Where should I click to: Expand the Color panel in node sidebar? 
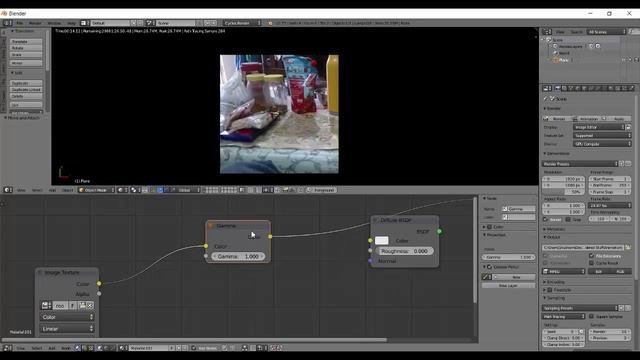[494, 227]
